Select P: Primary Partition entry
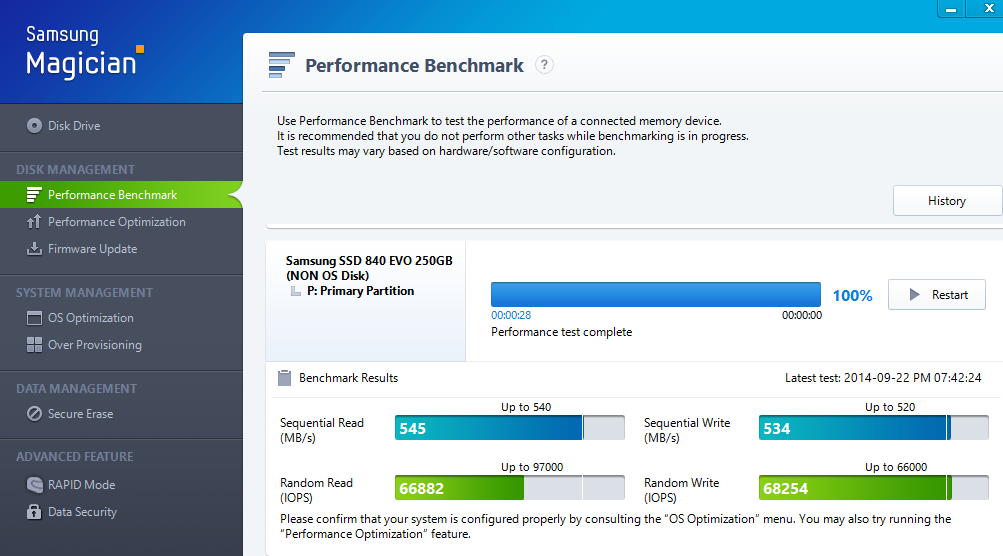Screen dimensions: 1003x556 (x=360, y=290)
